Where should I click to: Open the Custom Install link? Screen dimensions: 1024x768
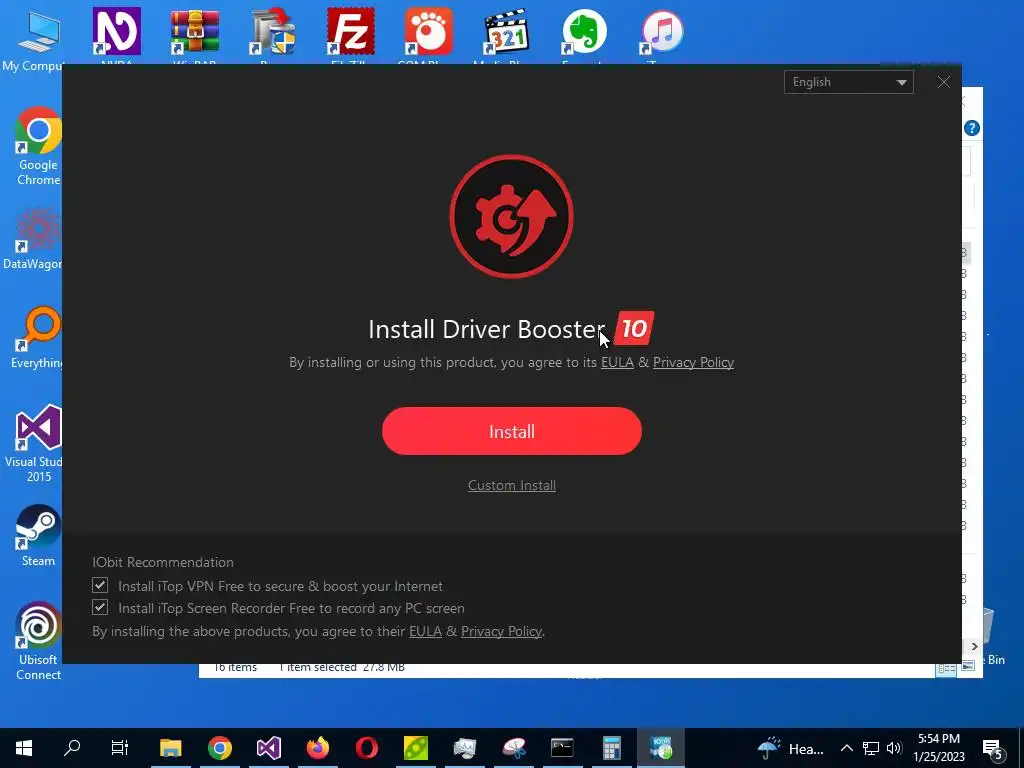click(x=511, y=485)
